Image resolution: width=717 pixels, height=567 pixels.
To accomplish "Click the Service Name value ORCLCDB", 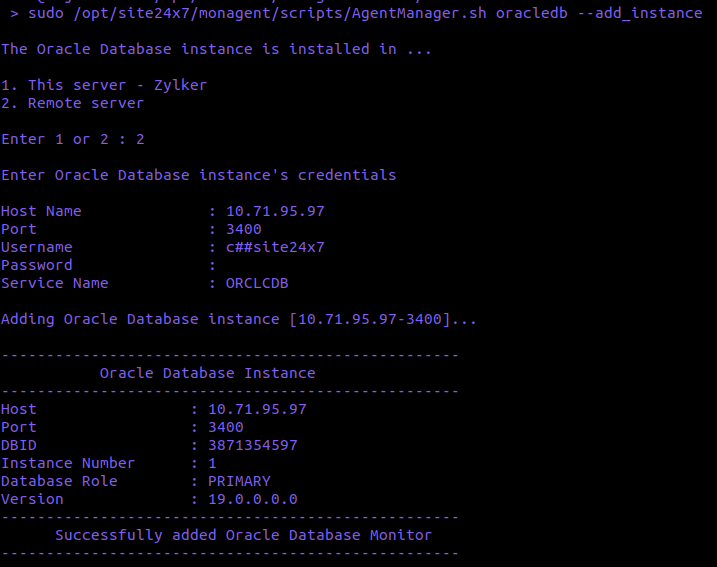I will coord(257,283).
